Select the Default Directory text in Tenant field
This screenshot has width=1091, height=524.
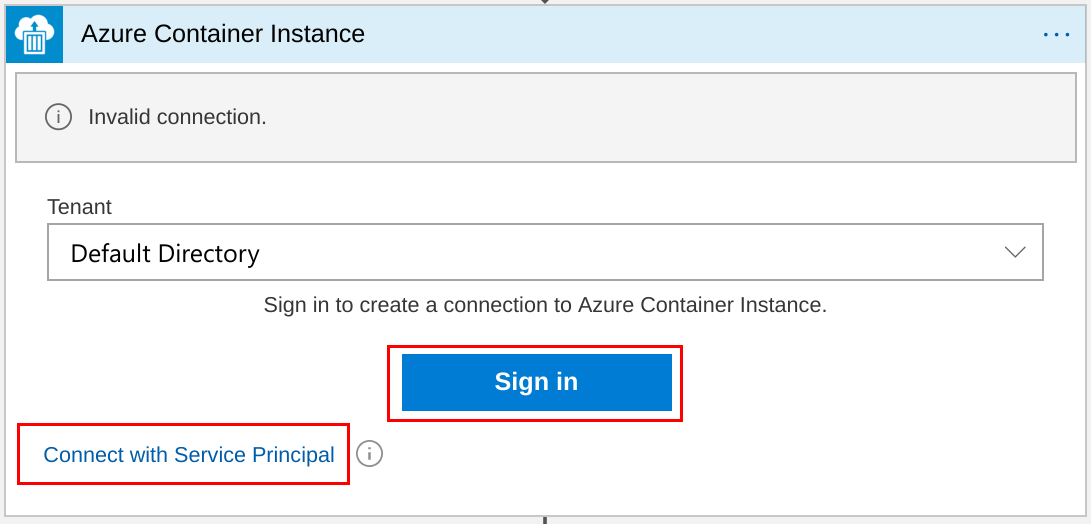[x=165, y=253]
